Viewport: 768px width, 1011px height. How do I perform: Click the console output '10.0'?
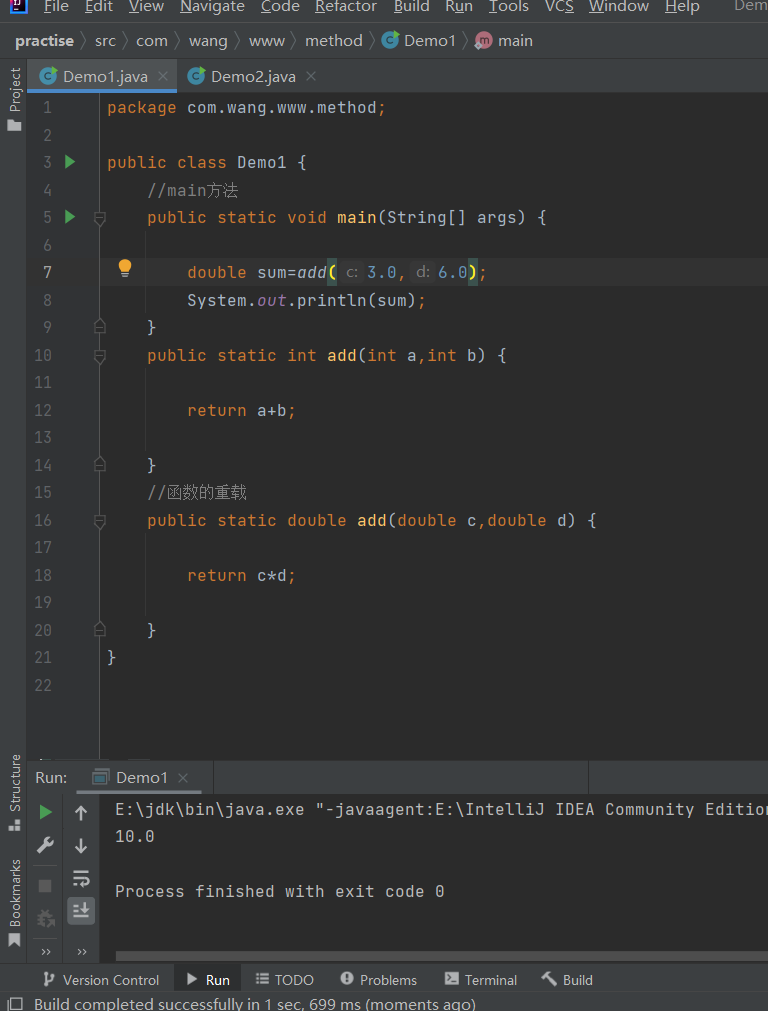pyautogui.click(x=135, y=837)
